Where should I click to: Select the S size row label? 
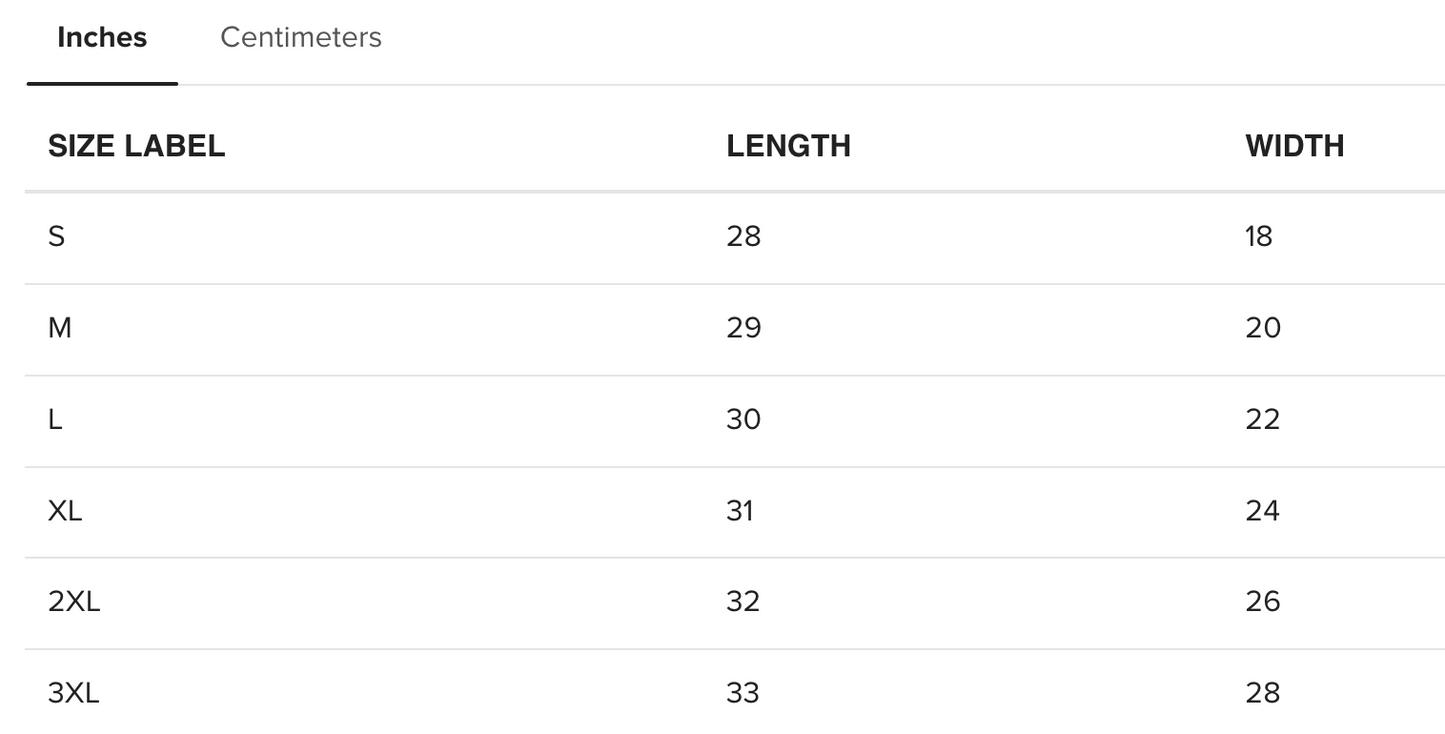coord(57,237)
